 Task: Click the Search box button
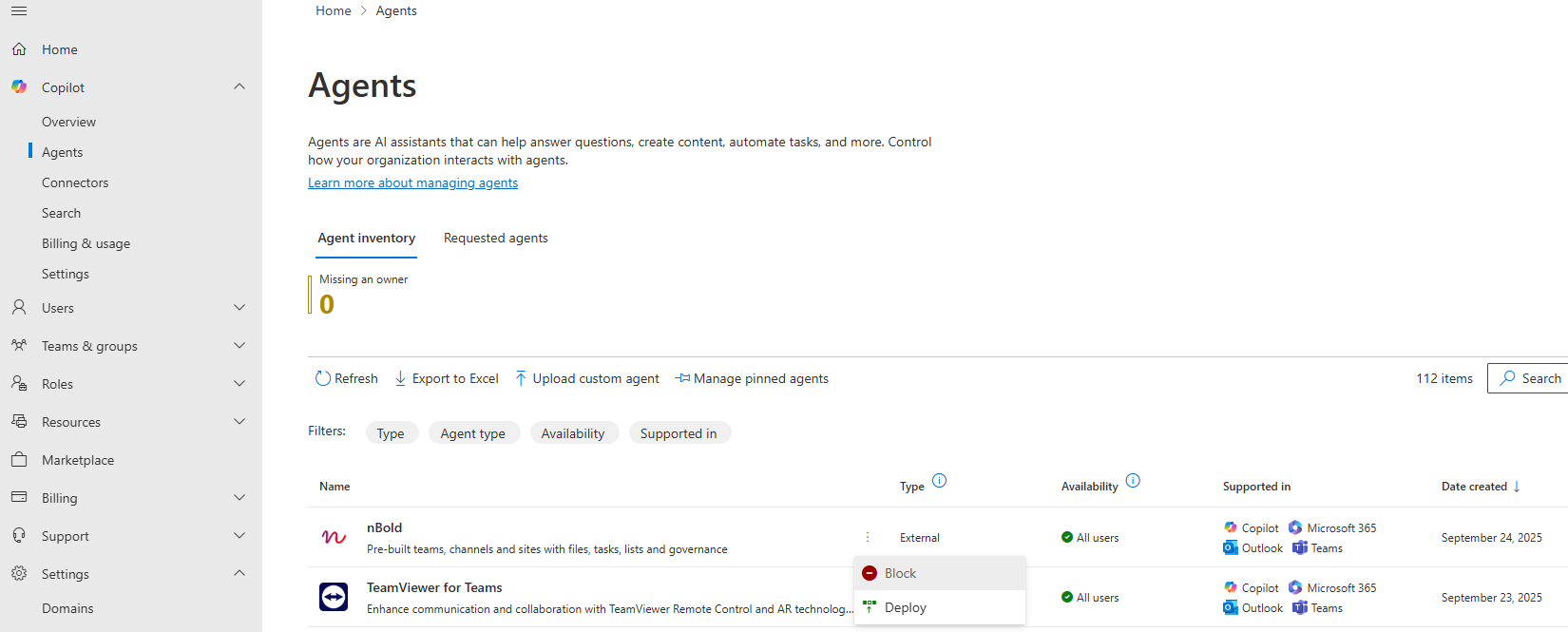coord(1530,378)
